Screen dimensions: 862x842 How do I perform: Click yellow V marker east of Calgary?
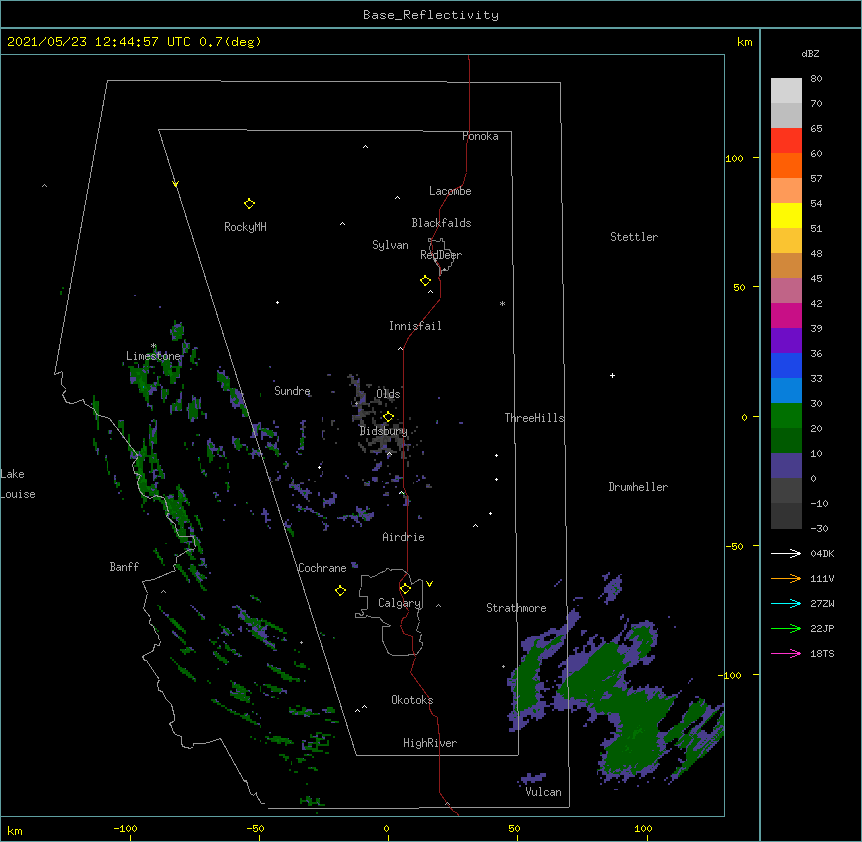coord(429,584)
